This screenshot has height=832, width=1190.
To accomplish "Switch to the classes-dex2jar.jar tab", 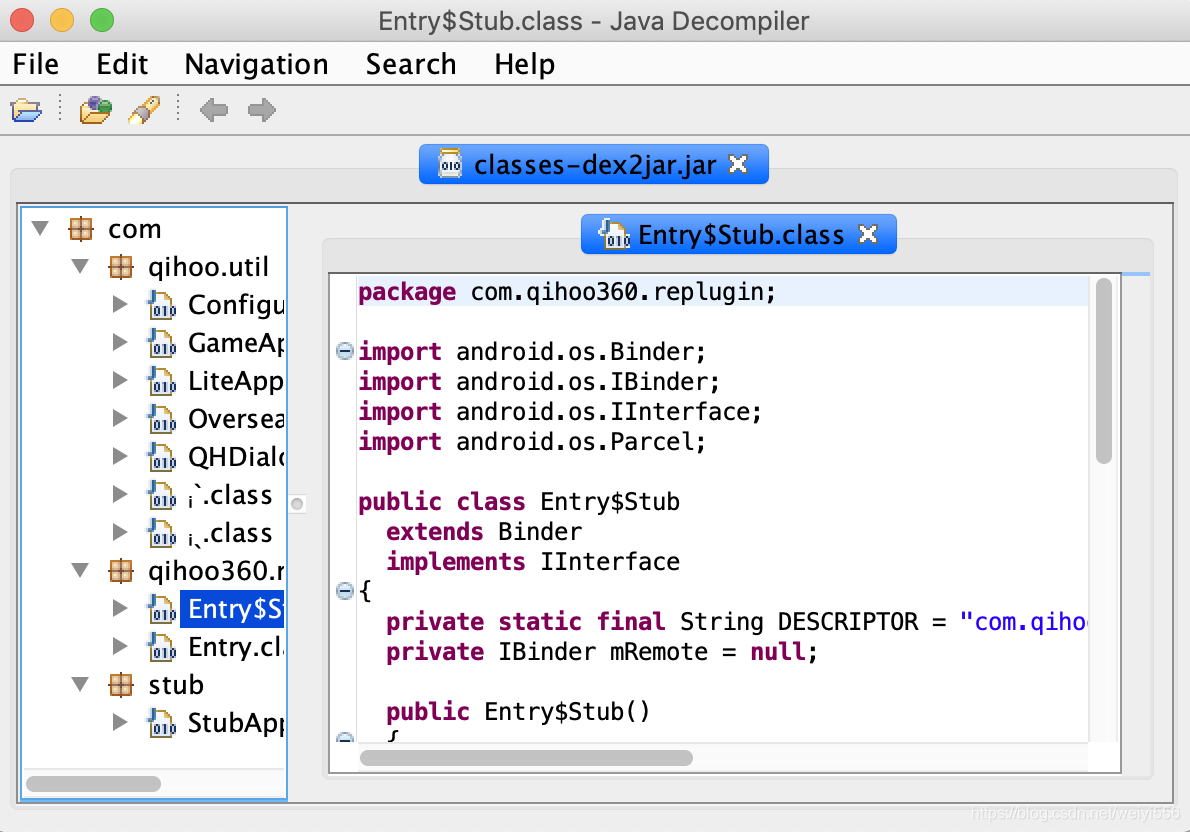I will click(x=593, y=164).
